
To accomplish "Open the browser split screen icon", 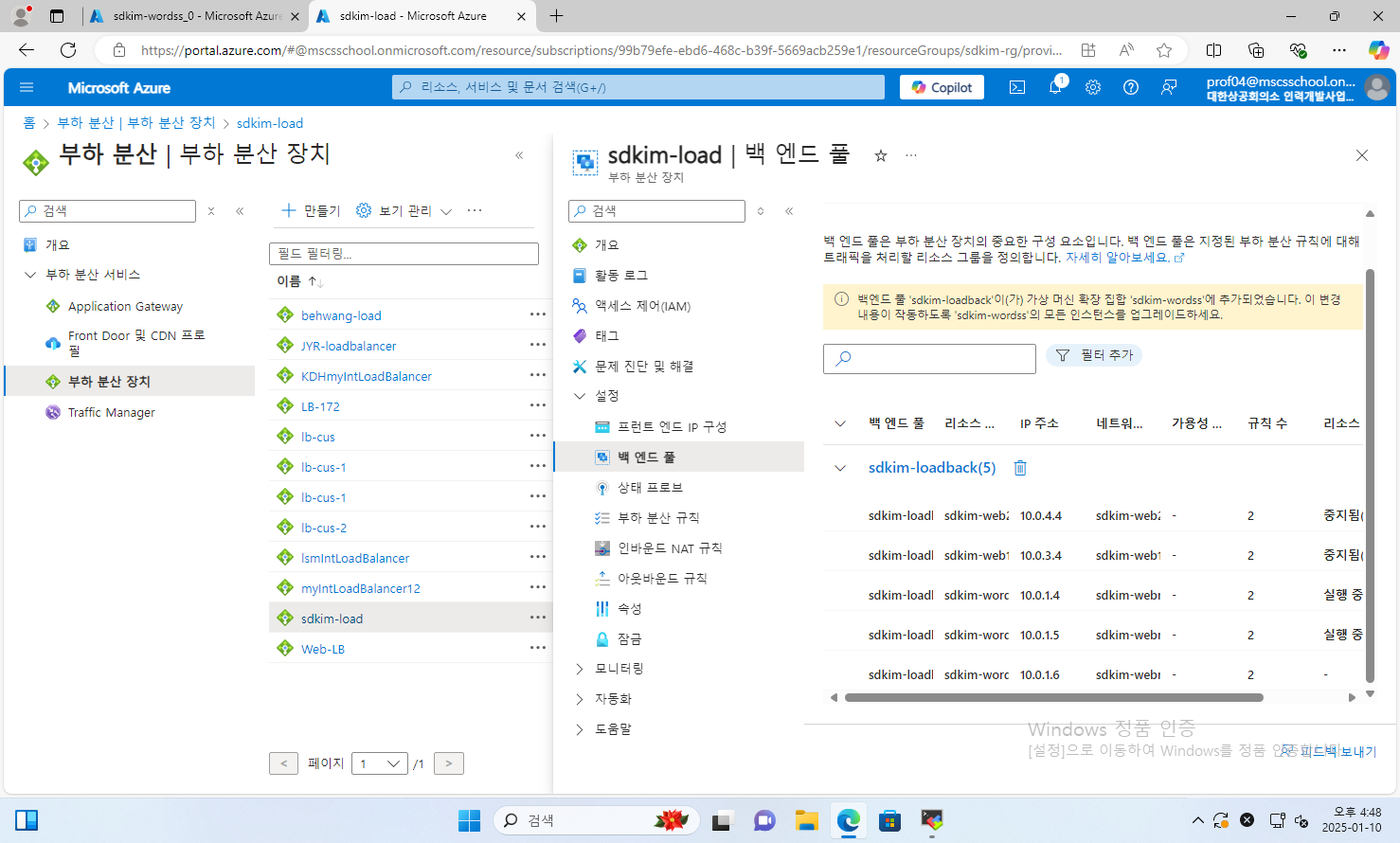I will 1213,50.
